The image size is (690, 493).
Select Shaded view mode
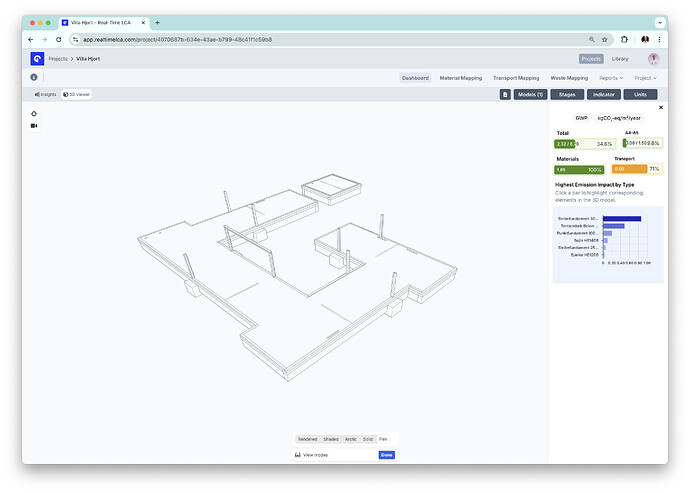tap(331, 439)
